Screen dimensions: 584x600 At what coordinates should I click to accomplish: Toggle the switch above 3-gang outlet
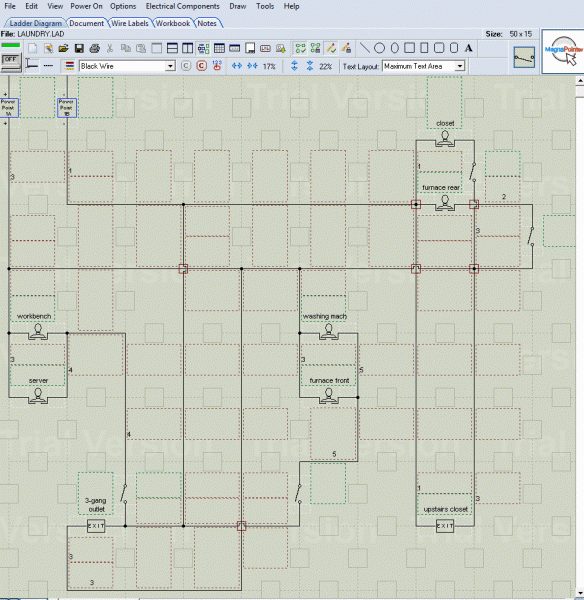coord(124,494)
